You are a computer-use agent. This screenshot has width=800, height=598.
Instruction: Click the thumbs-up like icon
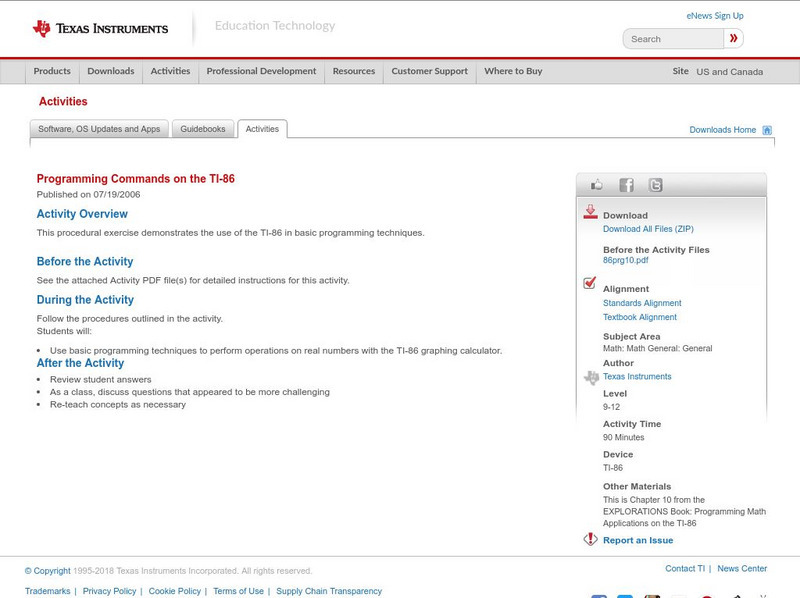tap(596, 184)
